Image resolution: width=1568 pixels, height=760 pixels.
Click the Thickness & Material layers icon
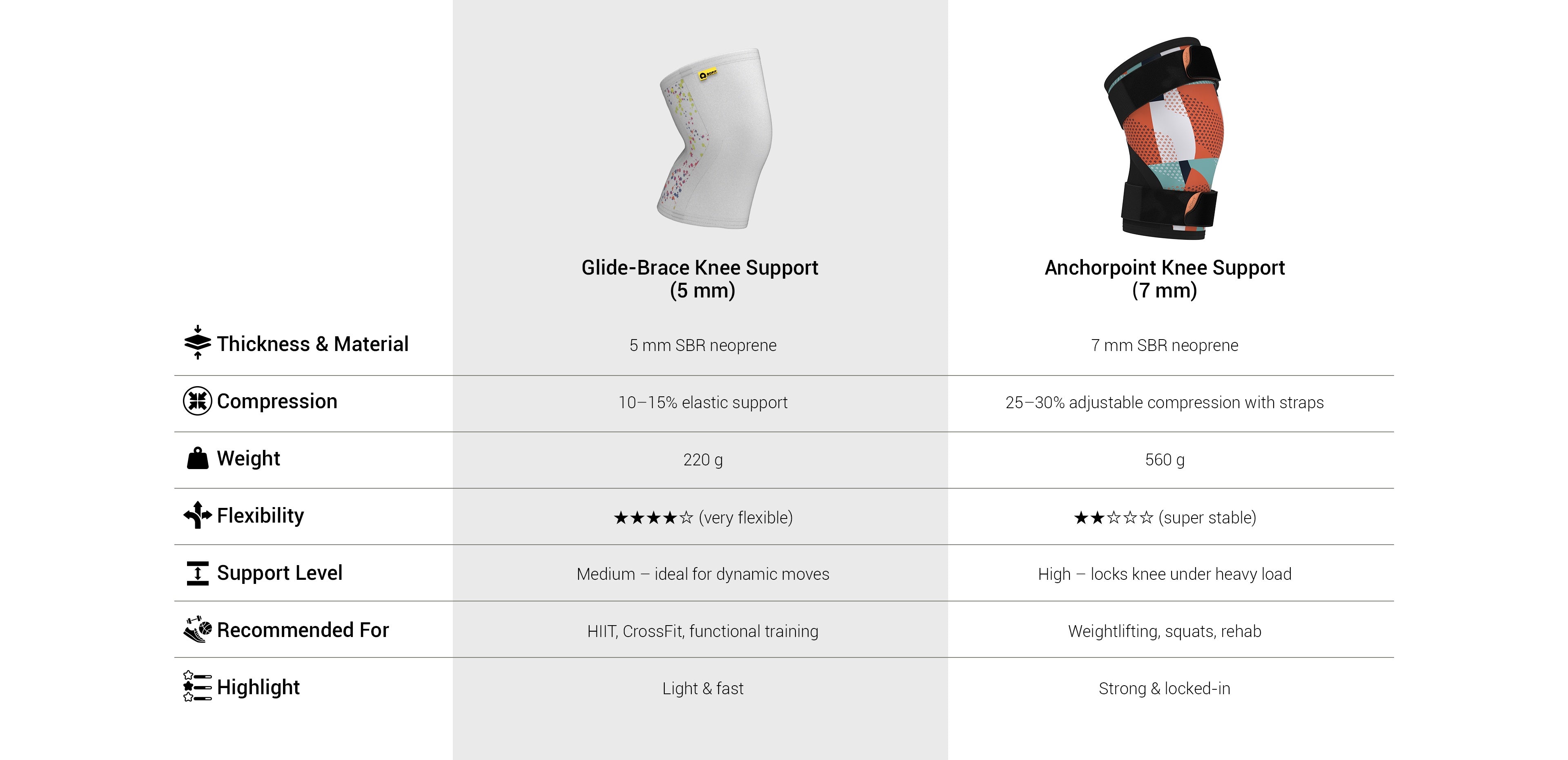click(x=197, y=343)
